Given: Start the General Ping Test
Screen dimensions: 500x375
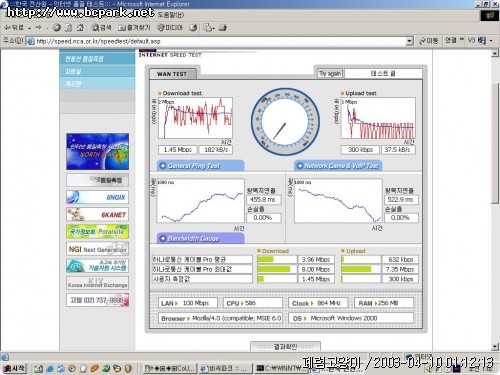Looking at the screenshot, I should 200,166.
